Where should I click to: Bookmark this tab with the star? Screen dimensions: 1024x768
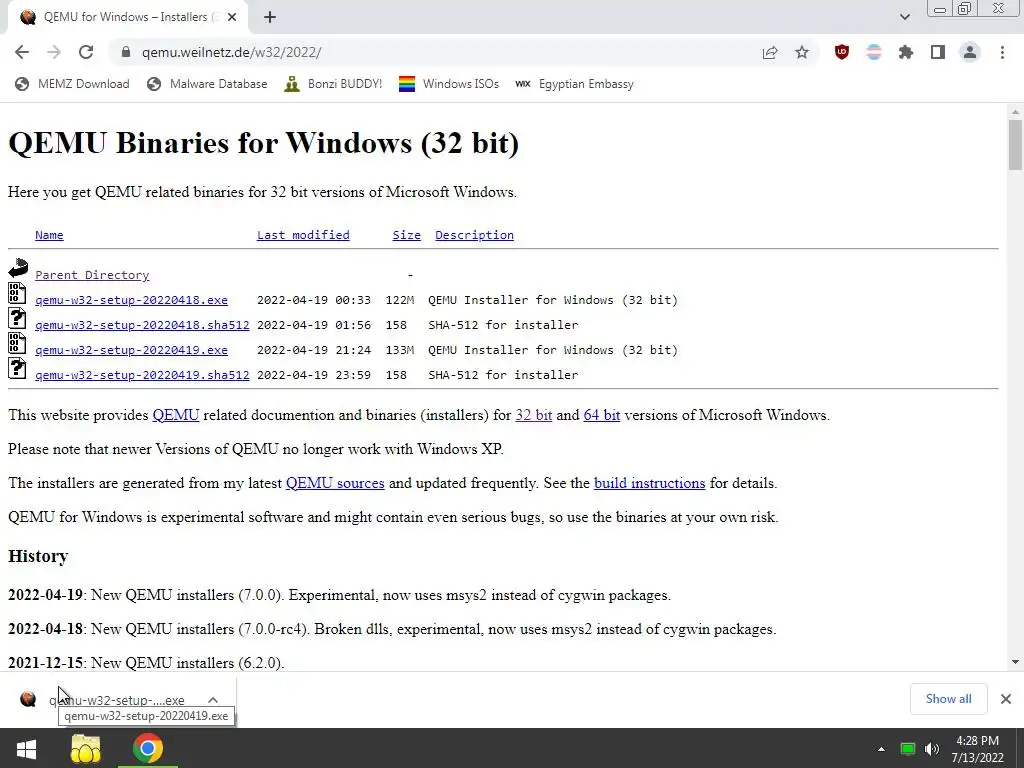click(x=802, y=52)
